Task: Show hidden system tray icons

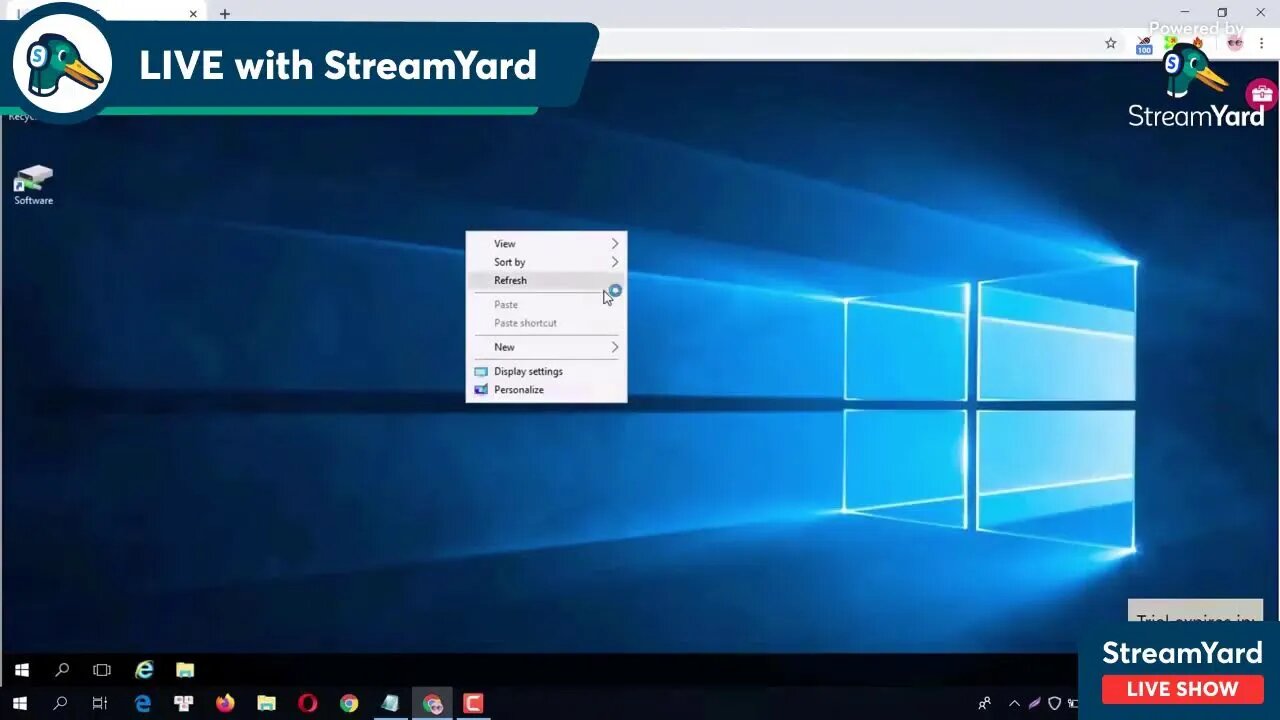Action: [x=1014, y=703]
